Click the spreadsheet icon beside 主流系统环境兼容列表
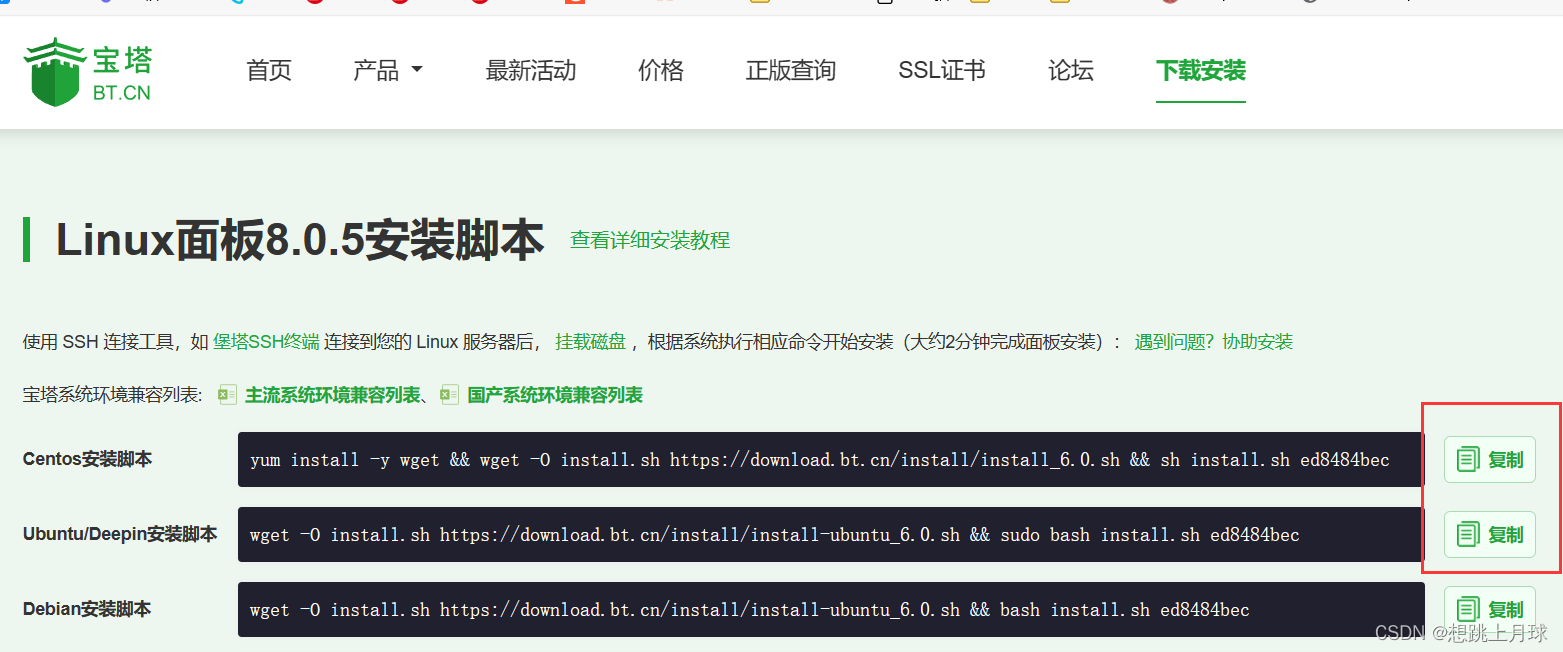 click(227, 394)
